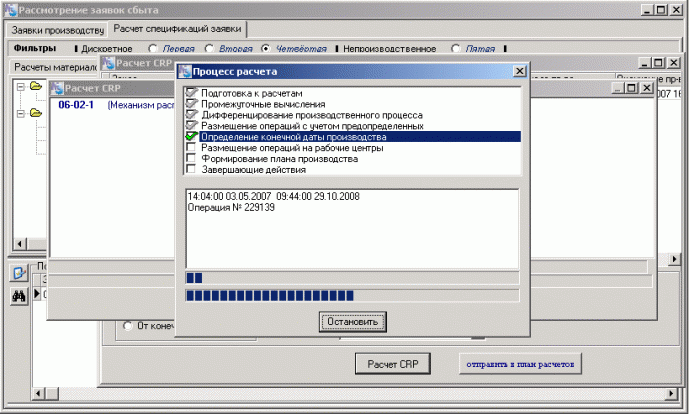This screenshot has width=689, height=414.
Task: Toggle Промежуточные вычисления checkbox
Action: point(191,103)
